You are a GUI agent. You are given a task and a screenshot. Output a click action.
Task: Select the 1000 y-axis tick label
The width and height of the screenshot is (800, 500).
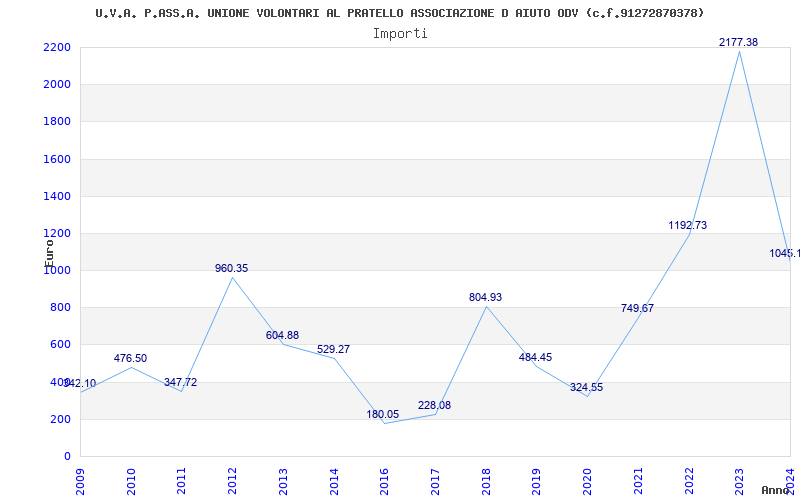pos(57,271)
